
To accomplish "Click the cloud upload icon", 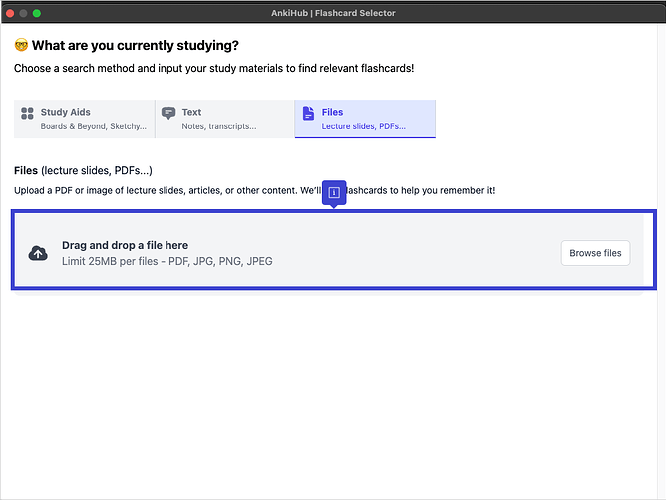I will pos(38,253).
